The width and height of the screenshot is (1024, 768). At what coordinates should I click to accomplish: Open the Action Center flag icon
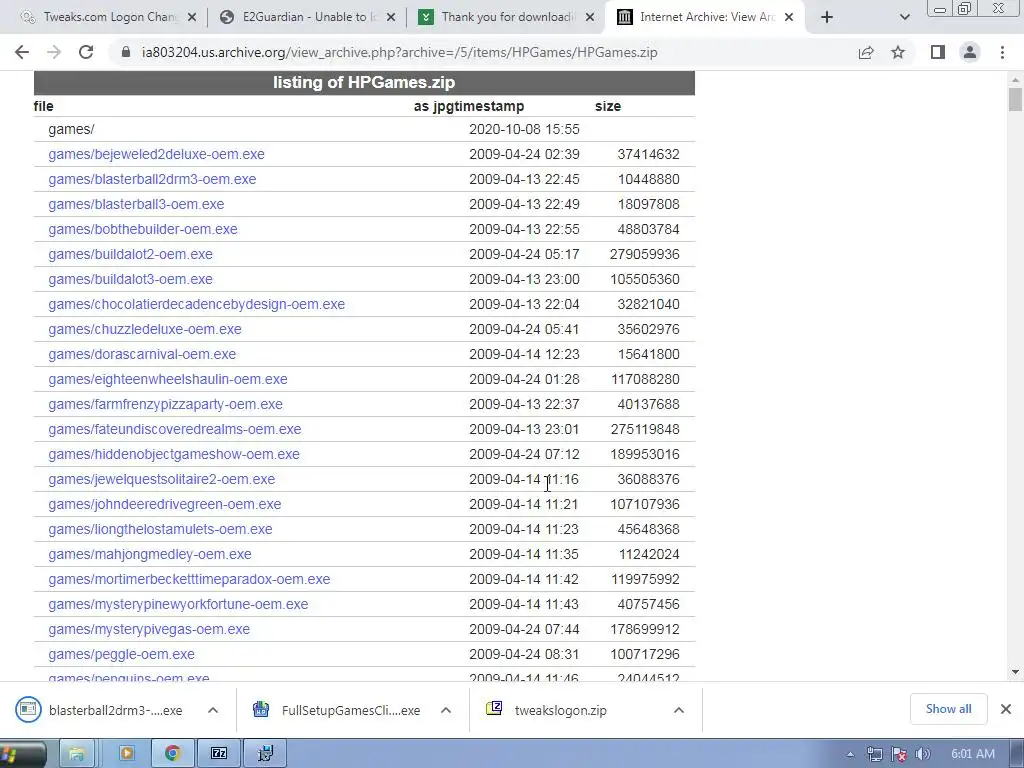(x=899, y=755)
